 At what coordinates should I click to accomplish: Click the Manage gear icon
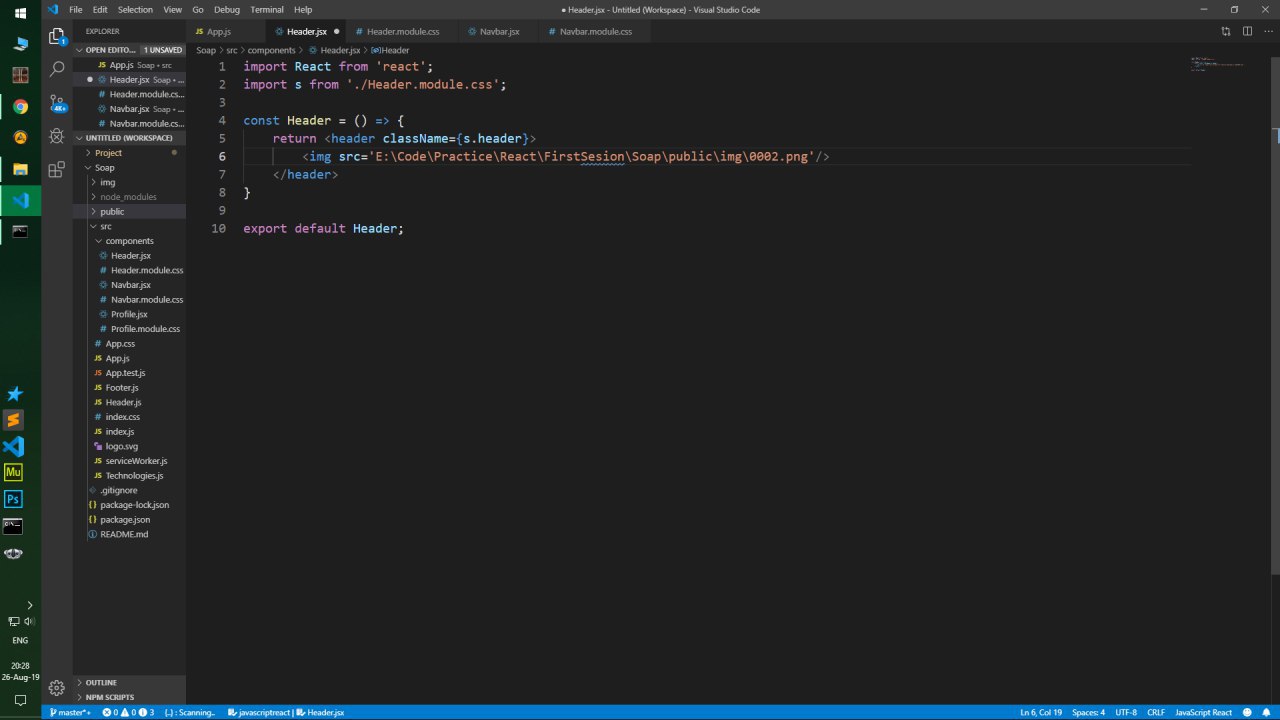[x=57, y=687]
